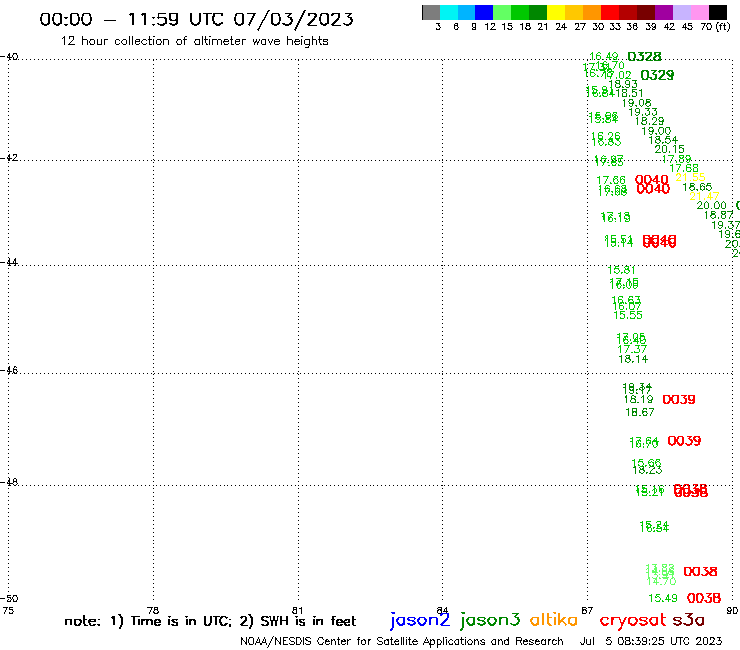Click the 0329 time label
This screenshot has height=650, width=740.
point(657,75)
